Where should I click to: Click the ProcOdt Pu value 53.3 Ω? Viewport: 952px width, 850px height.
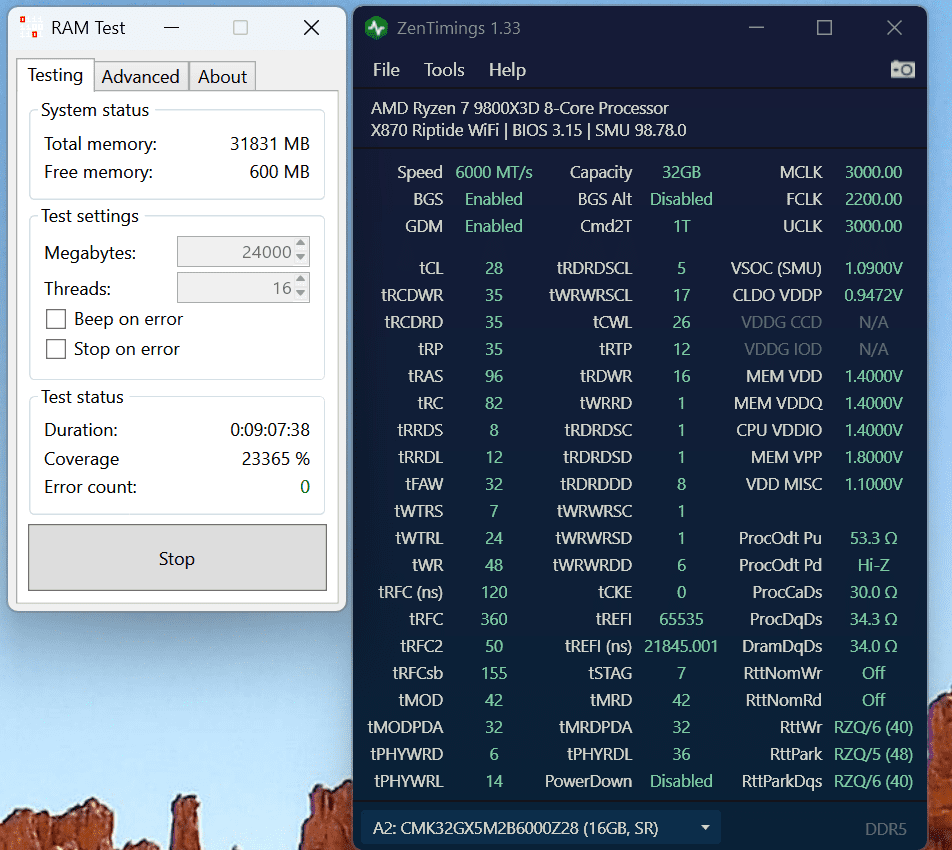click(x=874, y=539)
